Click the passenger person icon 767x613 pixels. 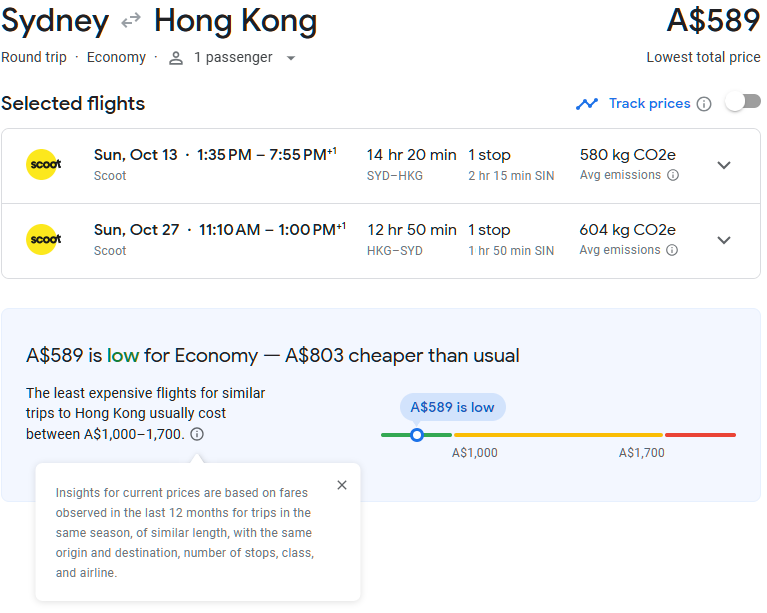pyautogui.click(x=176, y=58)
